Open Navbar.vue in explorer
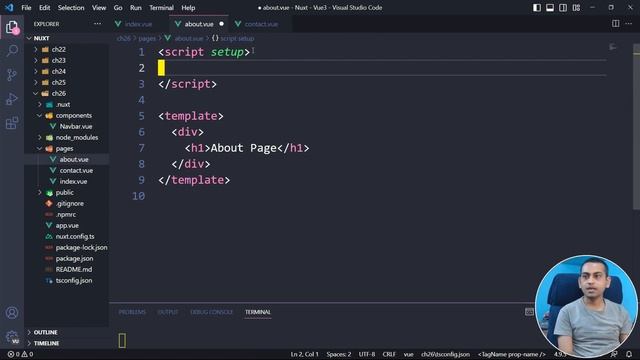 point(76,126)
